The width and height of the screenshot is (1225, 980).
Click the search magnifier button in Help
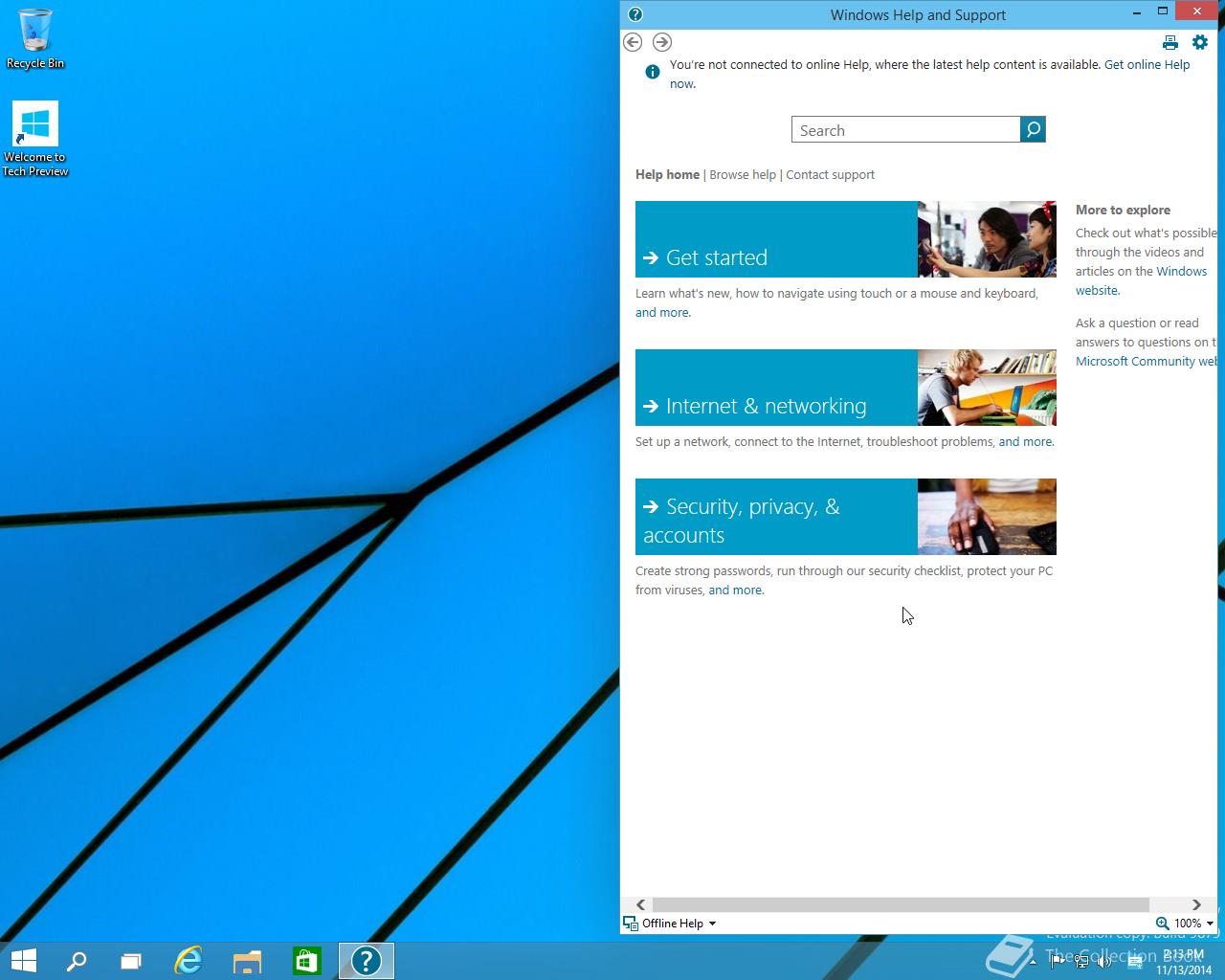[x=1034, y=129]
